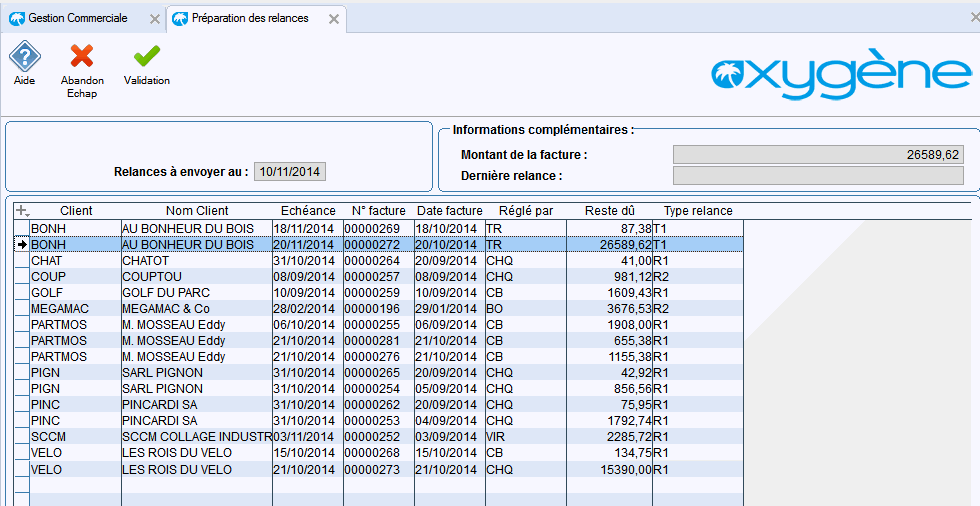Click the Gestion Commerciale tab icon
Image resolution: width=980 pixels, height=506 pixels.
pos(16,19)
